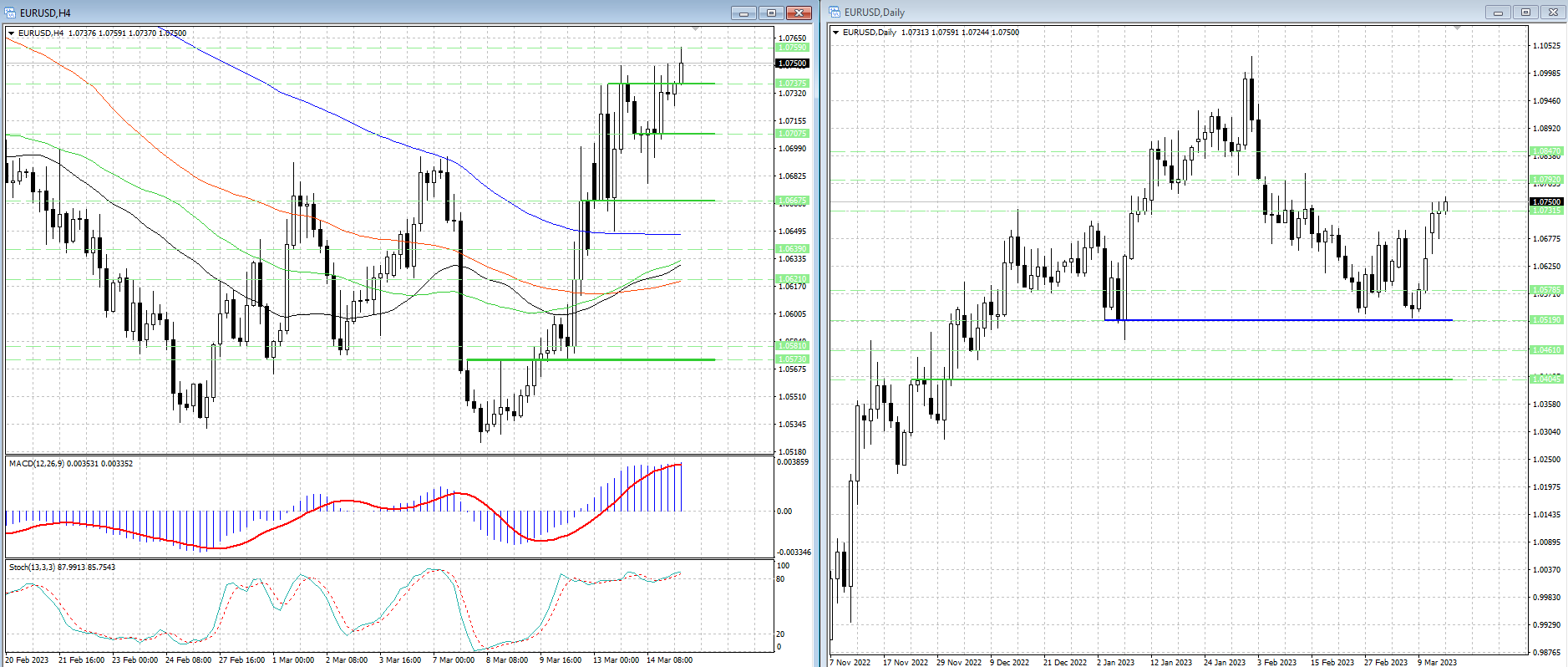Viewport: 1568px width, 667px height.
Task: Select the 1.04045 level label in Daily chart
Action: pyautogui.click(x=1546, y=379)
